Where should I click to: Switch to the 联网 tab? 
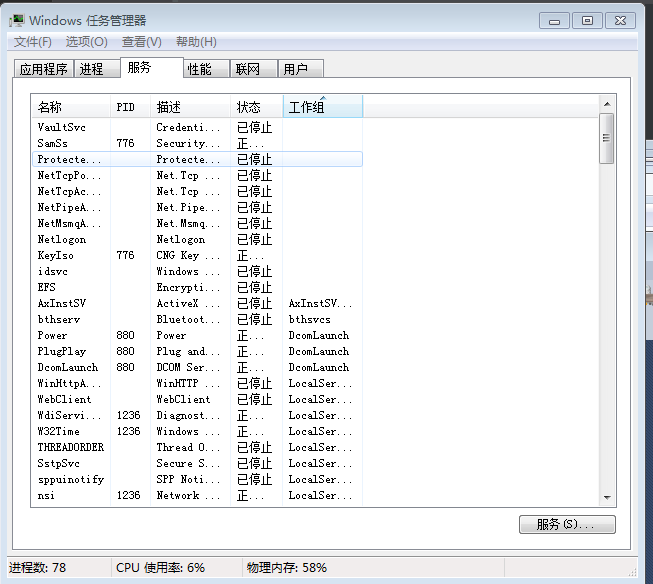pos(254,69)
